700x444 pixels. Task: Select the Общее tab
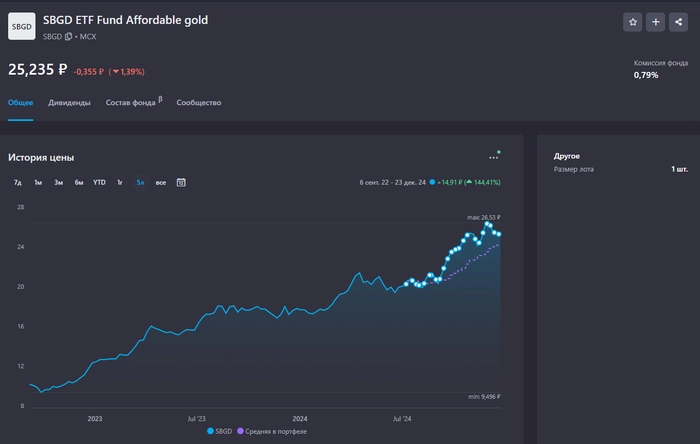(21, 103)
